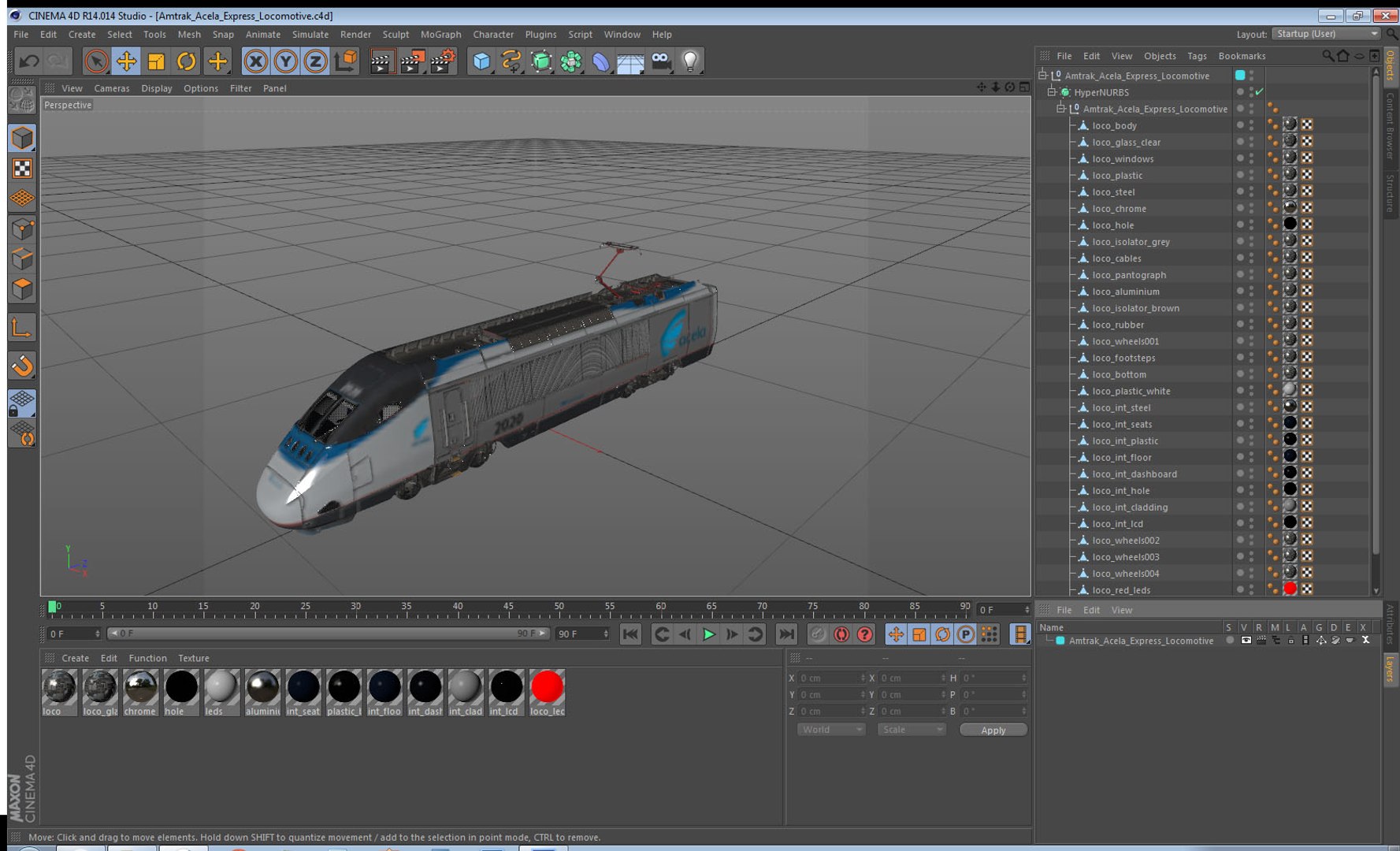Select the red loco_leds material swatch
1400x851 pixels.
[x=547, y=692]
